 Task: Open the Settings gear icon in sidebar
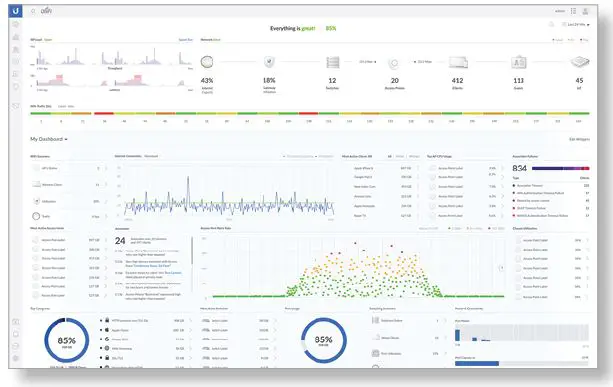[x=16, y=358]
